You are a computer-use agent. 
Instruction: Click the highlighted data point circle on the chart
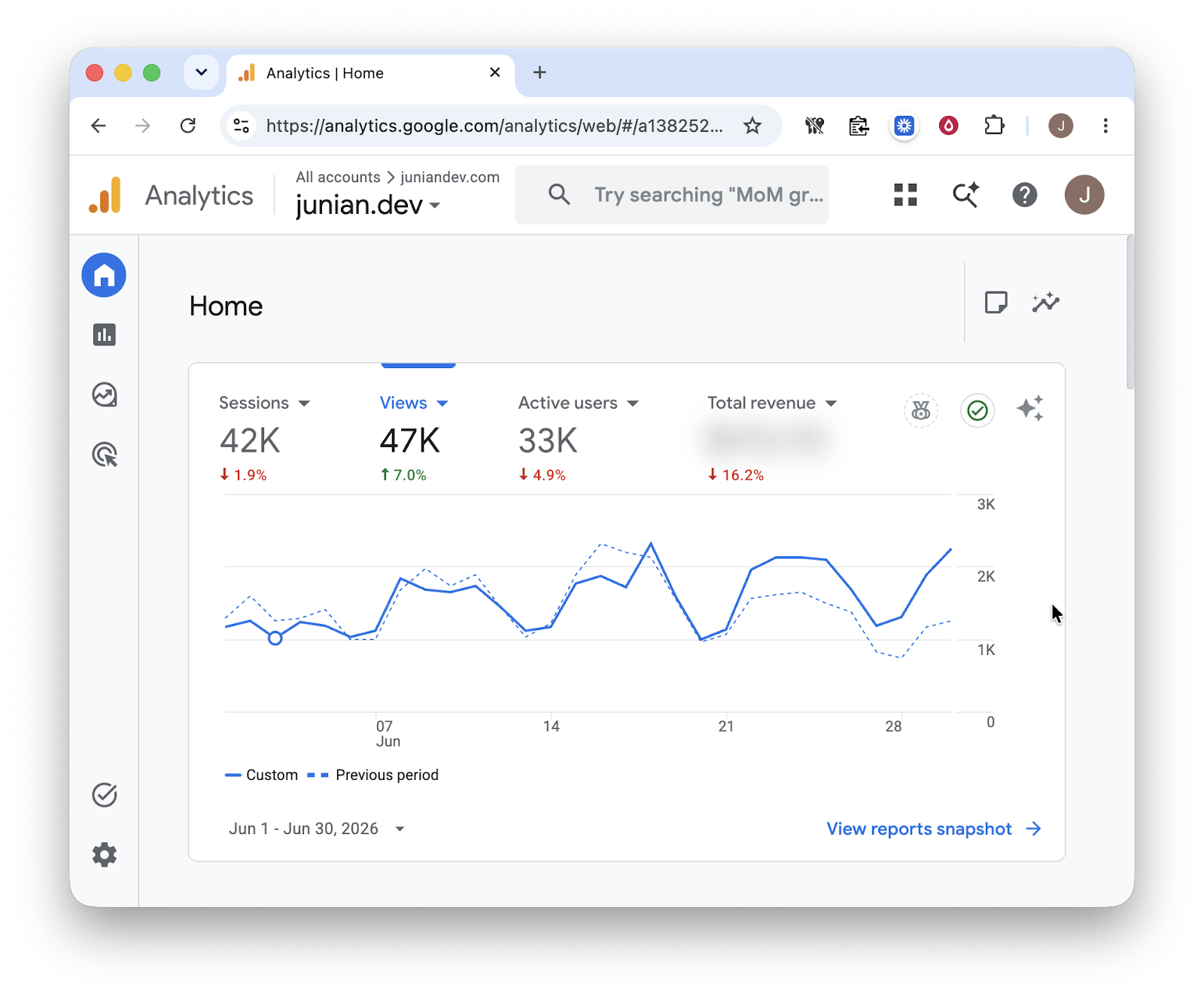(x=275, y=638)
